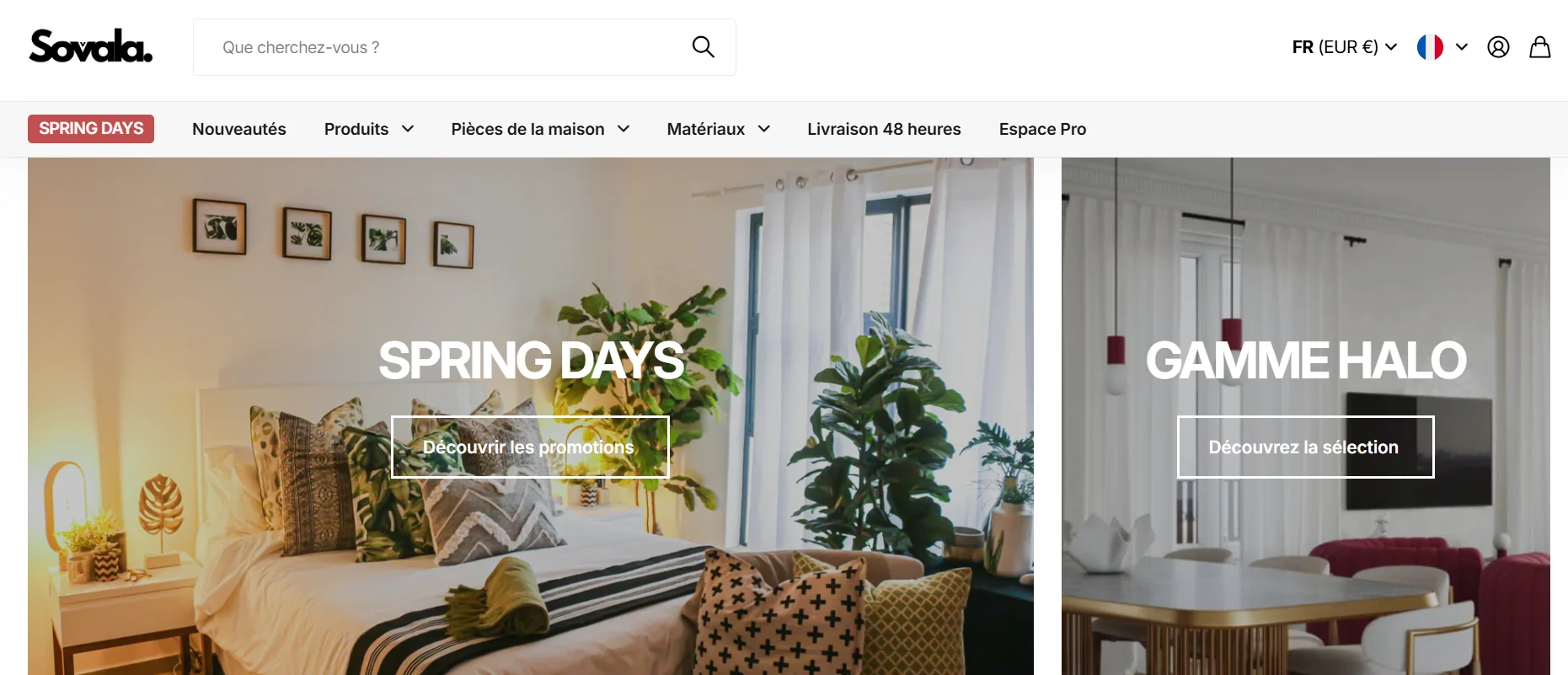The width and height of the screenshot is (1568, 675).
Task: Go to the Sovala logo homepage
Action: (91, 46)
